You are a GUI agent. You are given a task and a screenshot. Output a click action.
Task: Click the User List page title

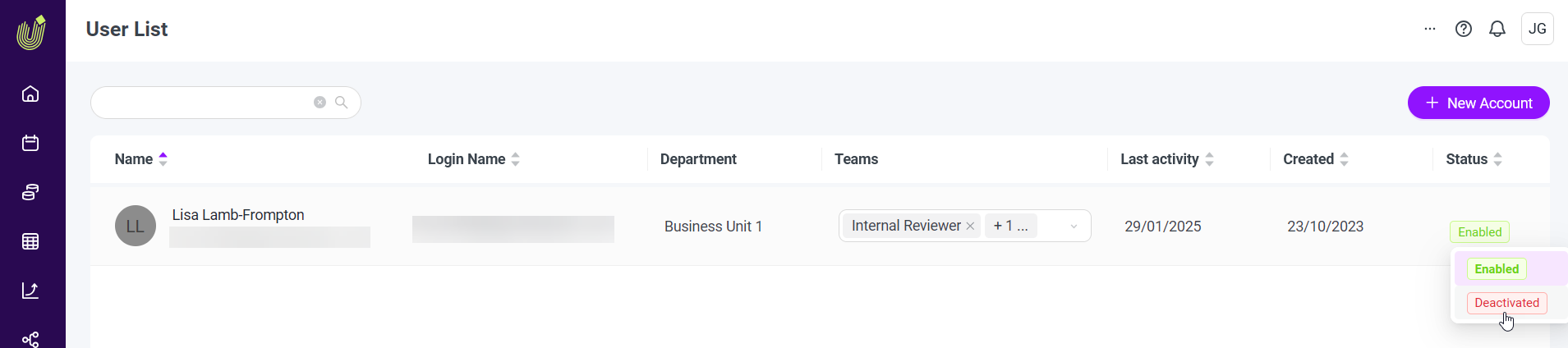[126, 29]
